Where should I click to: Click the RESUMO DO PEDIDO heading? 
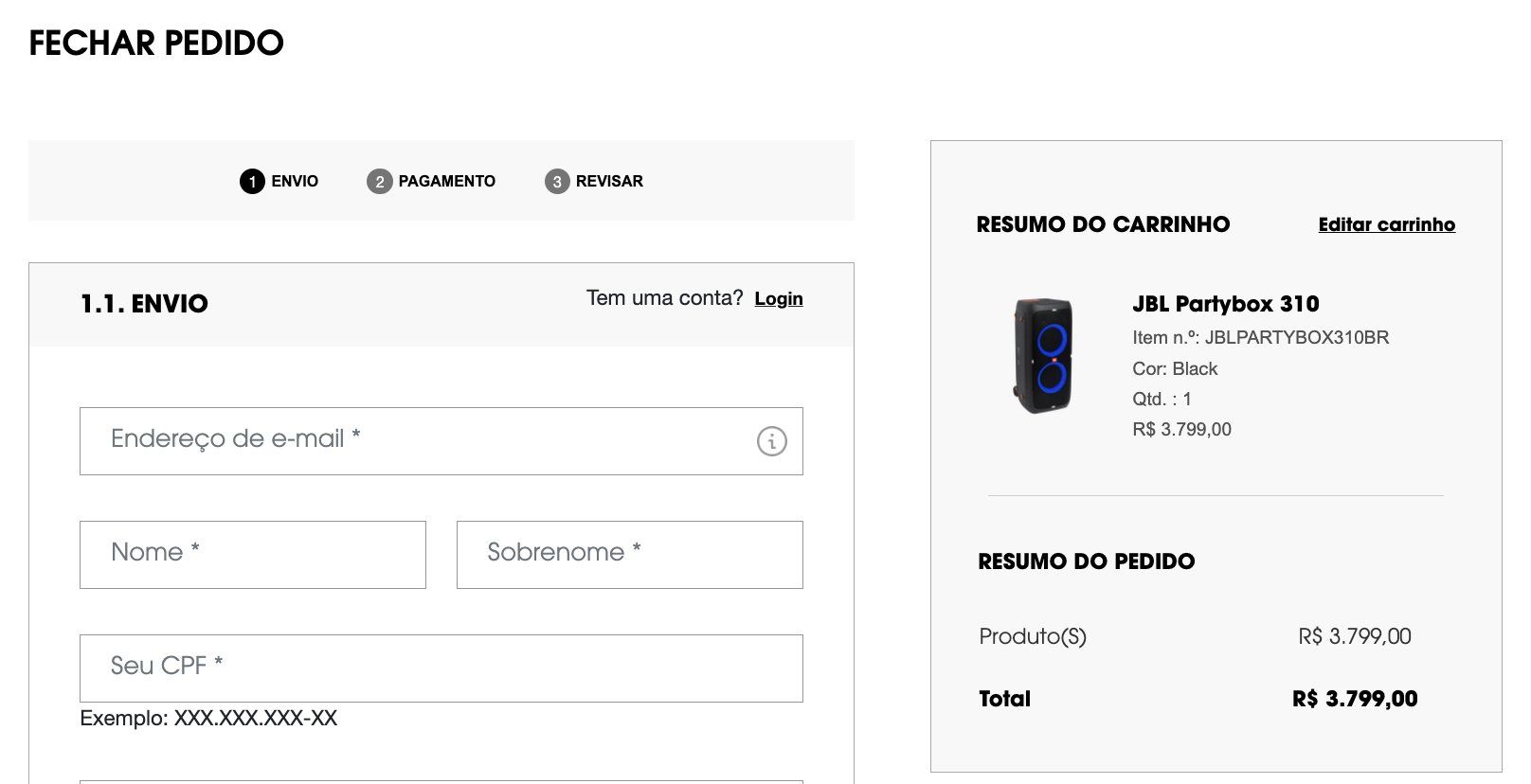[1086, 561]
